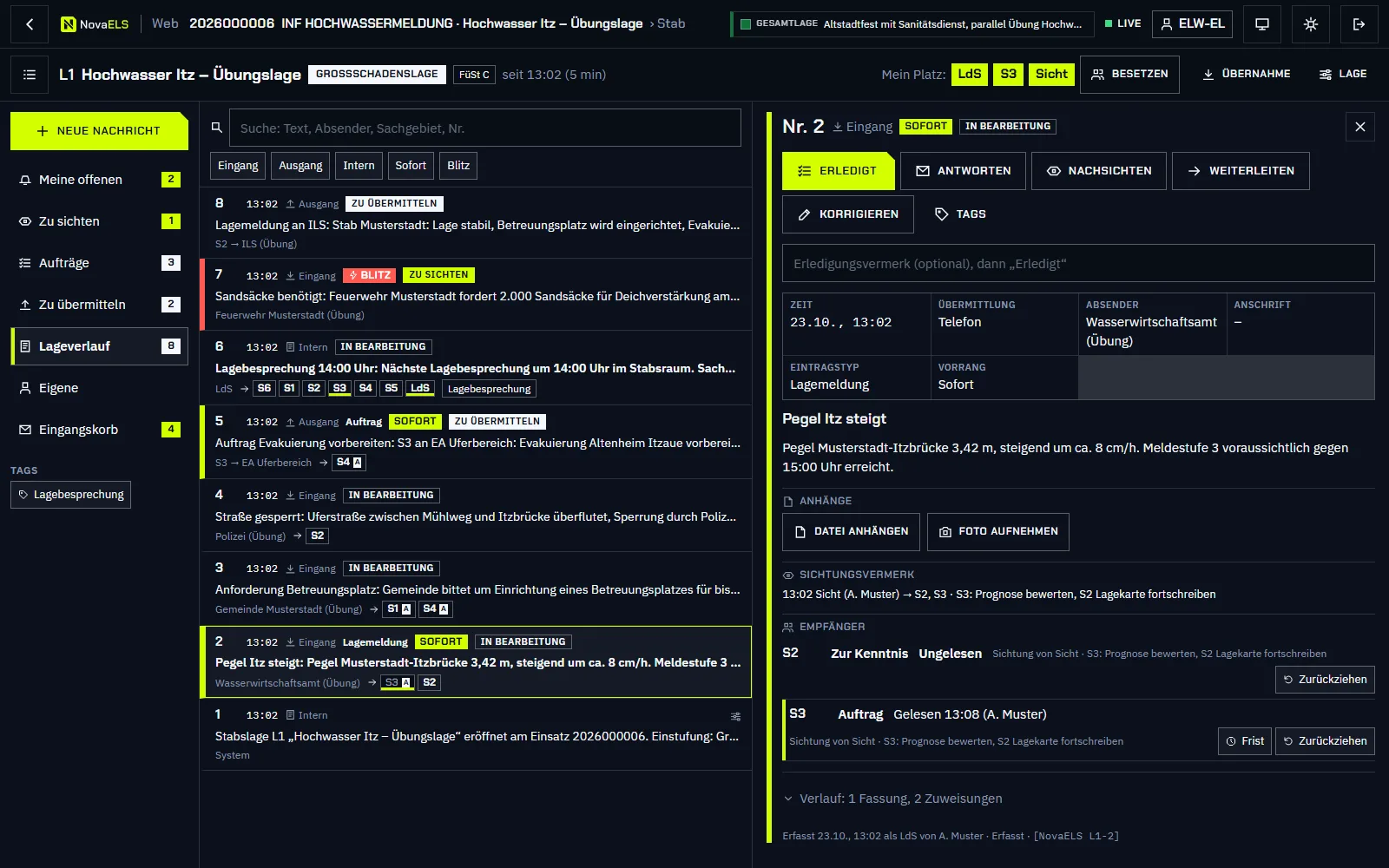1389x868 pixels.
Task: Click the settings icon on message 1
Action: [x=735, y=716]
